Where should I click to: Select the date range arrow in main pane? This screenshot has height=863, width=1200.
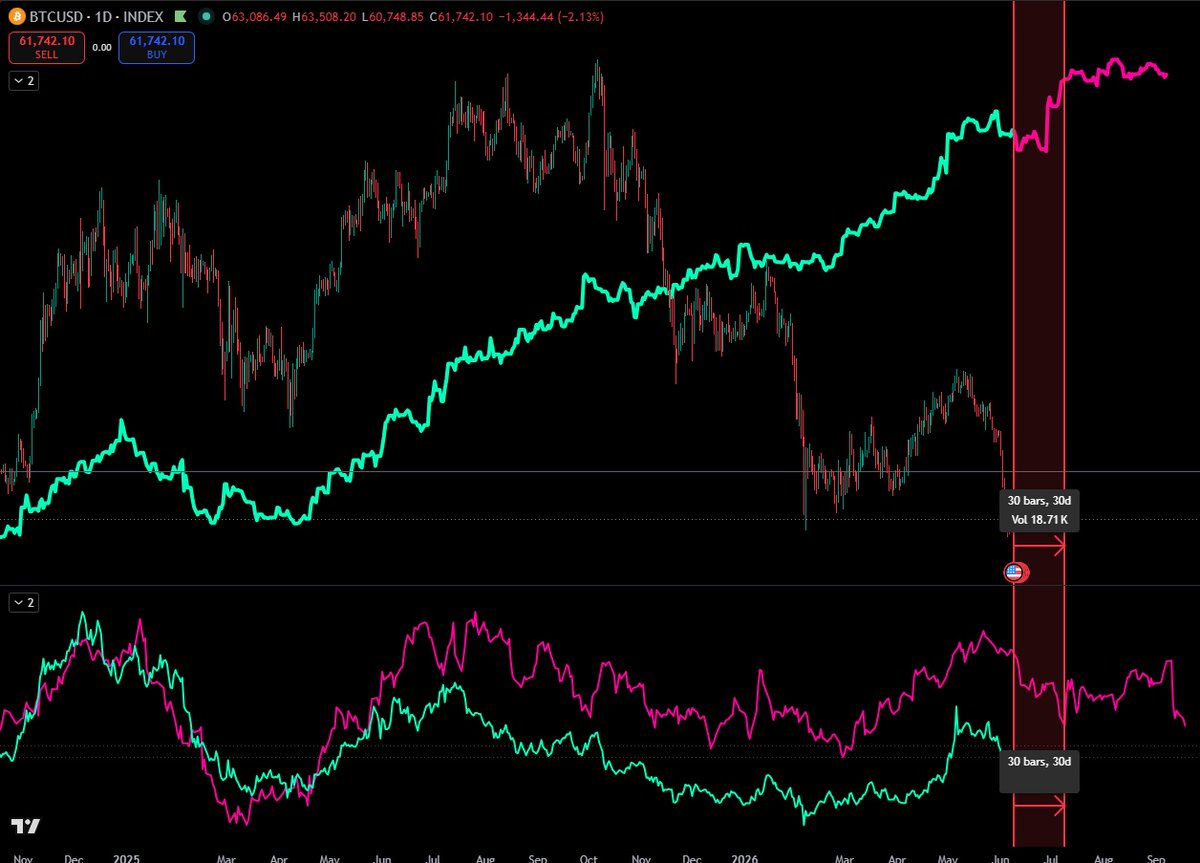pos(1040,545)
